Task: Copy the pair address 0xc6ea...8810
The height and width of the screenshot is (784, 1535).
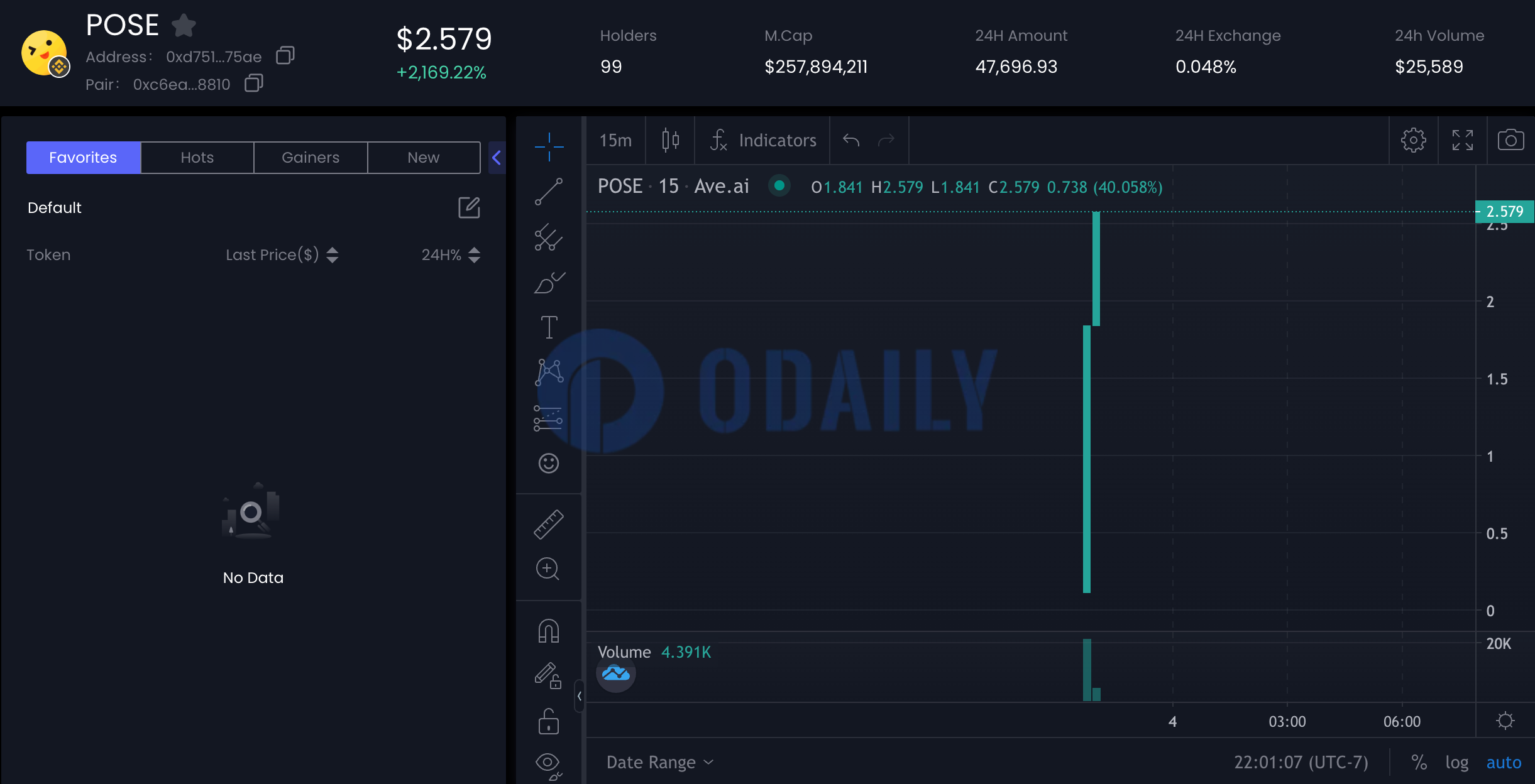Action: (x=254, y=84)
